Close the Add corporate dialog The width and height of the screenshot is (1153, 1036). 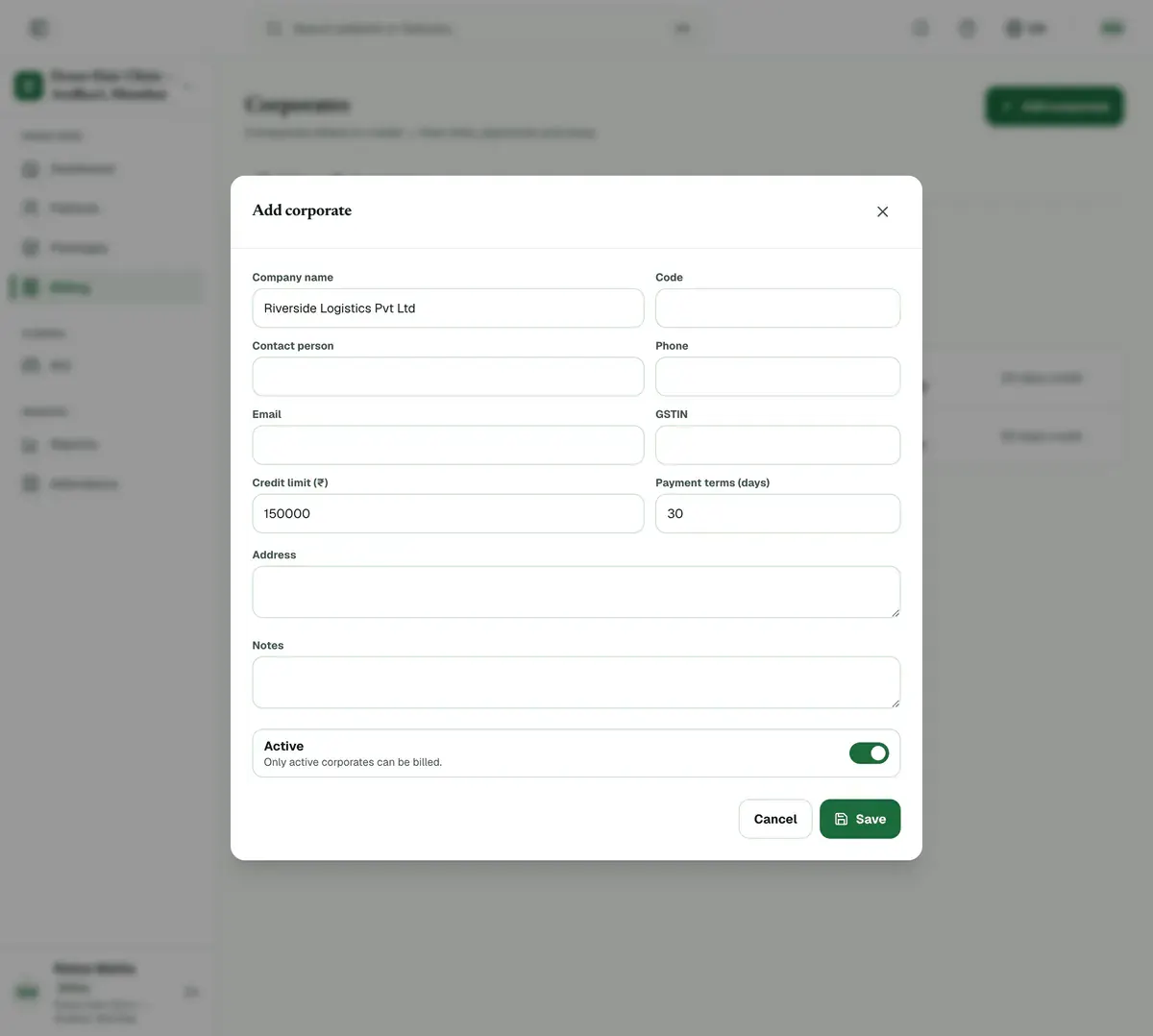coord(882,211)
